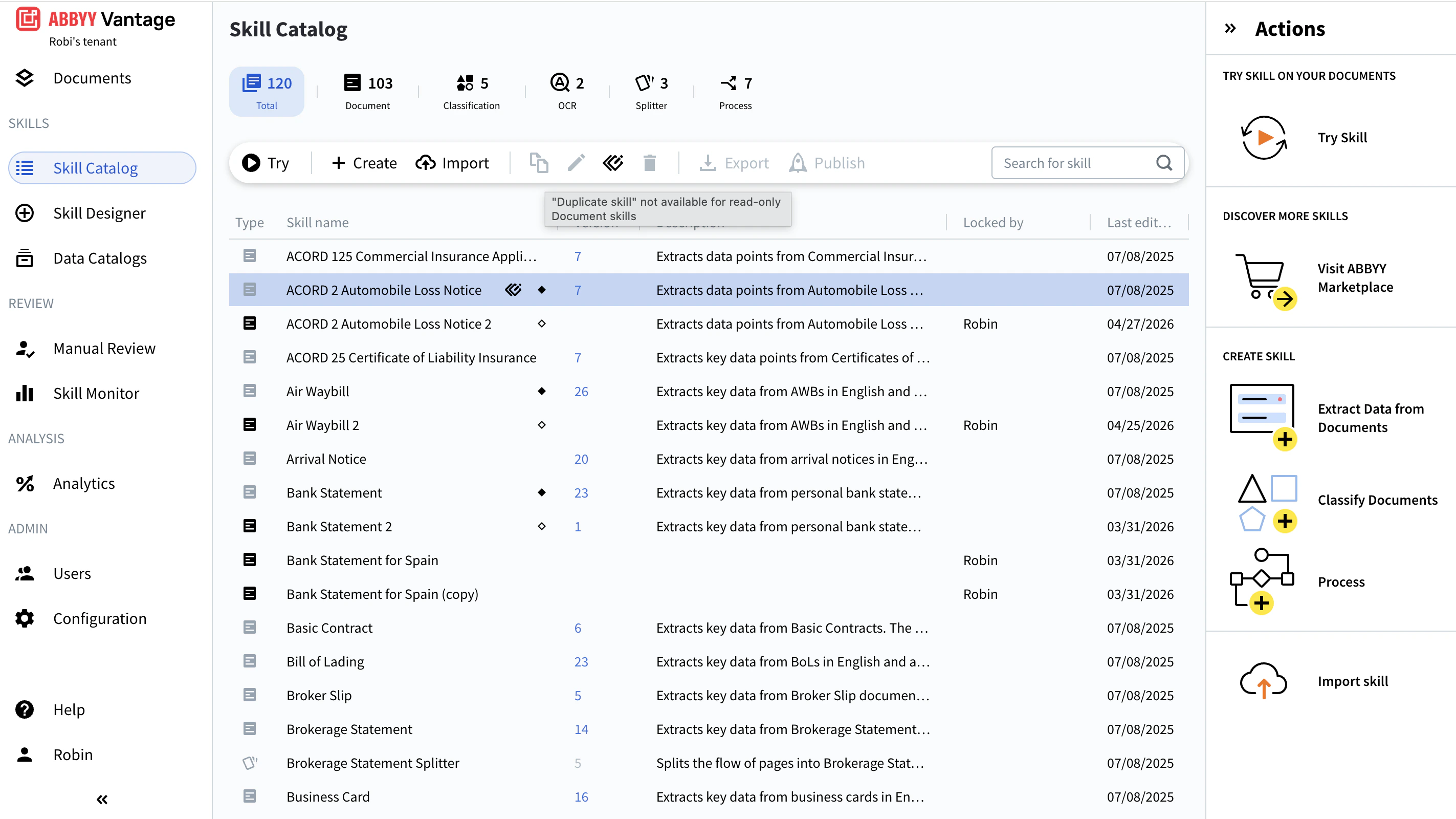Click the filled diamond on Air Waybill row

[541, 391]
